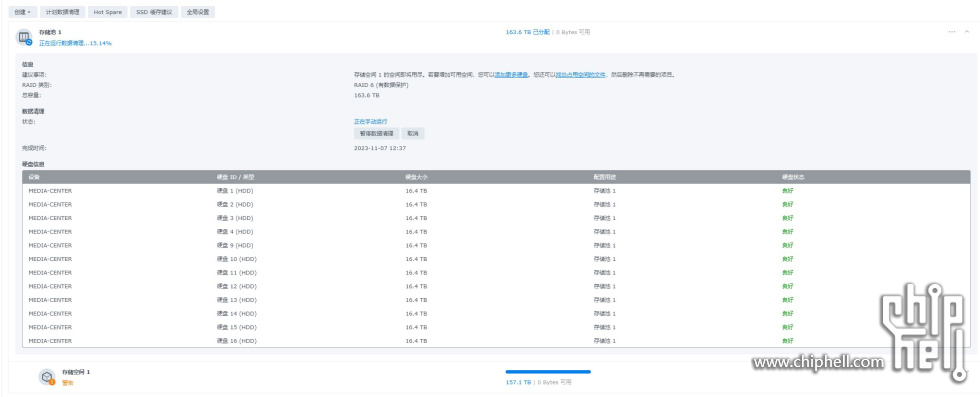This screenshot has height=397, width=980.
Task: Click the 存储空间 1 volume icon
Action: point(47,377)
